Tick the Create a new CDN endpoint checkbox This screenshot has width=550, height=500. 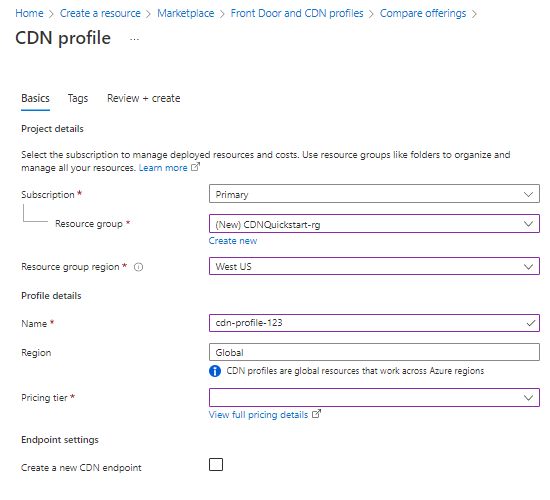[216, 465]
